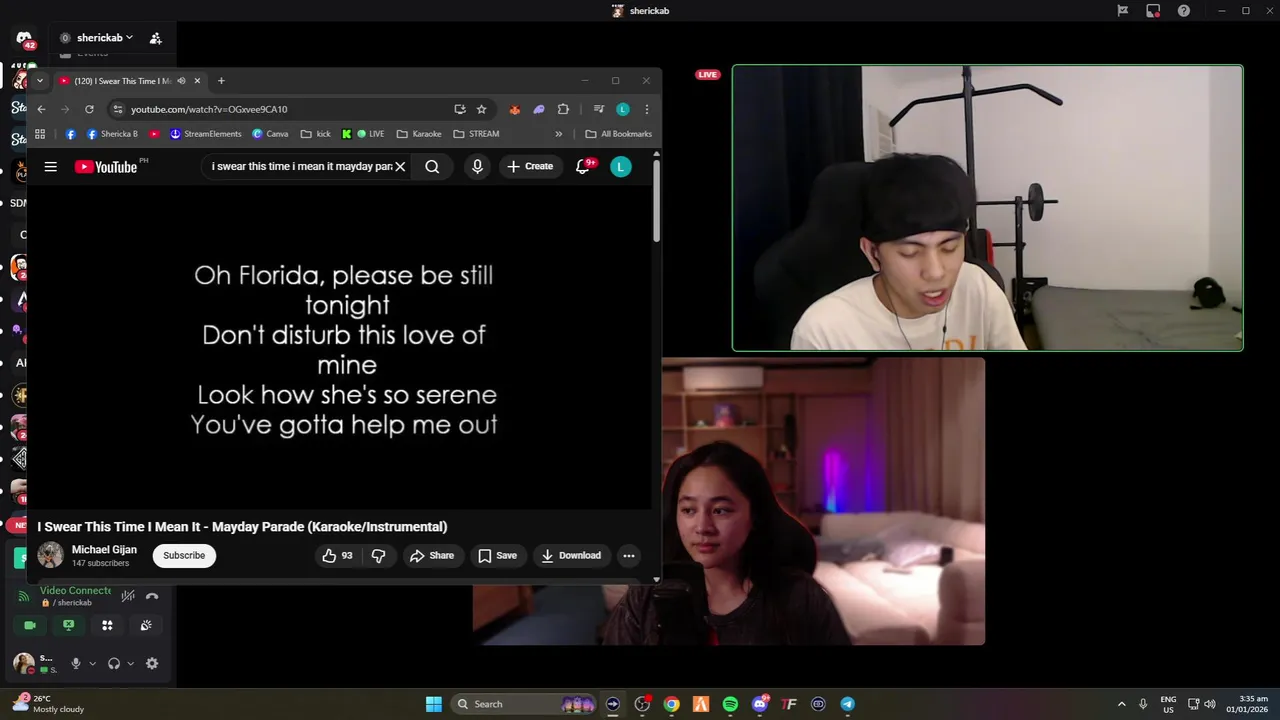Viewport: 1280px width, 720px height.
Task: Download the karaoke video
Action: point(571,555)
